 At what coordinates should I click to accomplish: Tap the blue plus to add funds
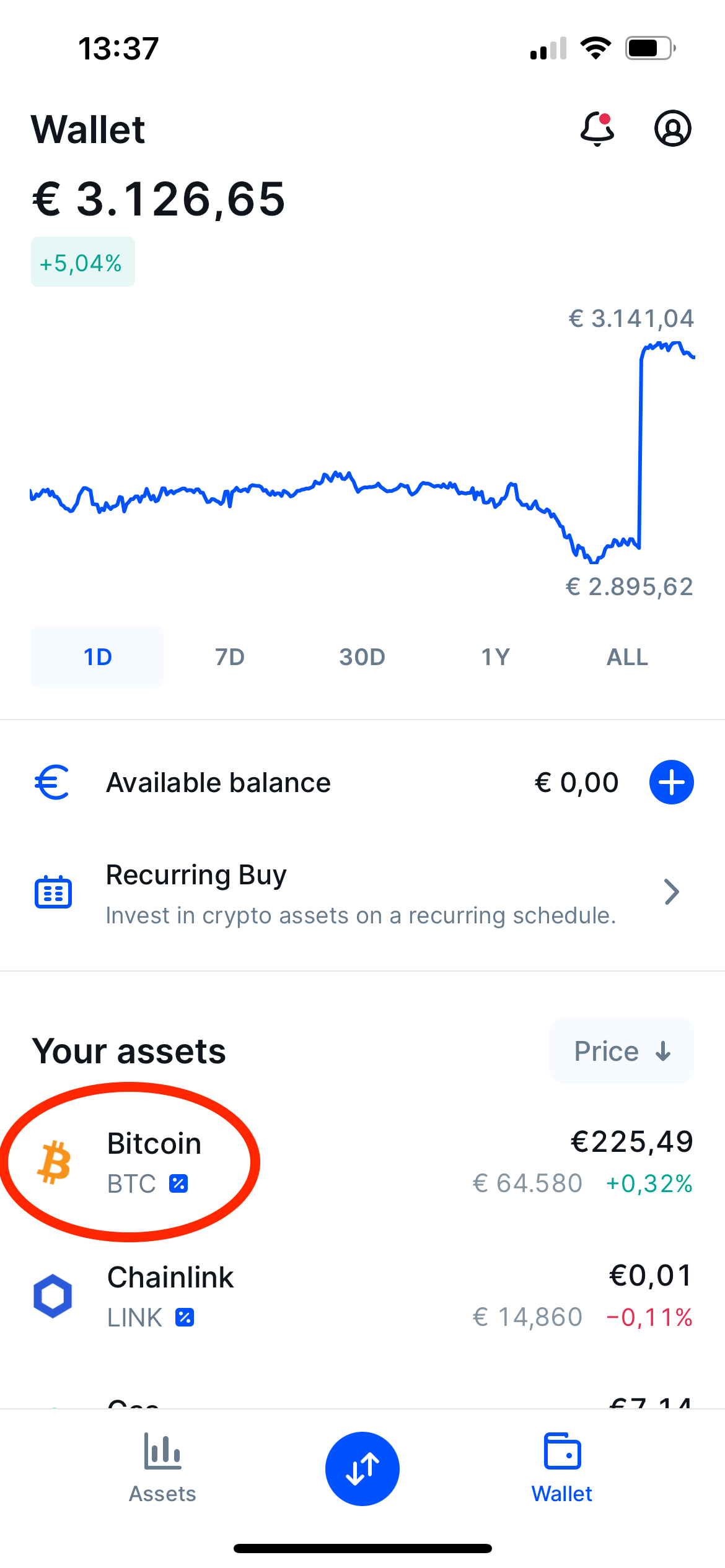672,782
